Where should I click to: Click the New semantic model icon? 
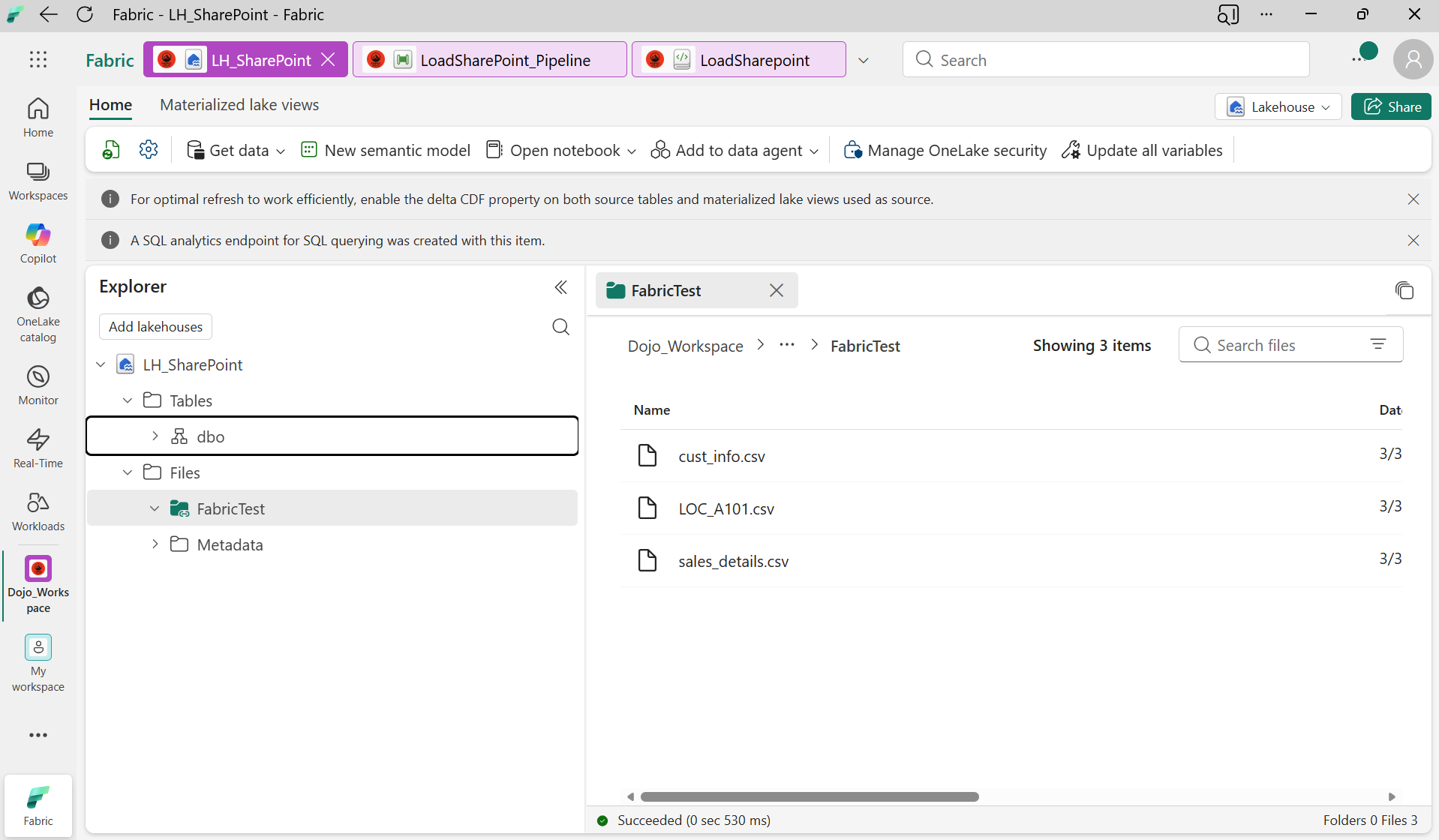tap(309, 149)
